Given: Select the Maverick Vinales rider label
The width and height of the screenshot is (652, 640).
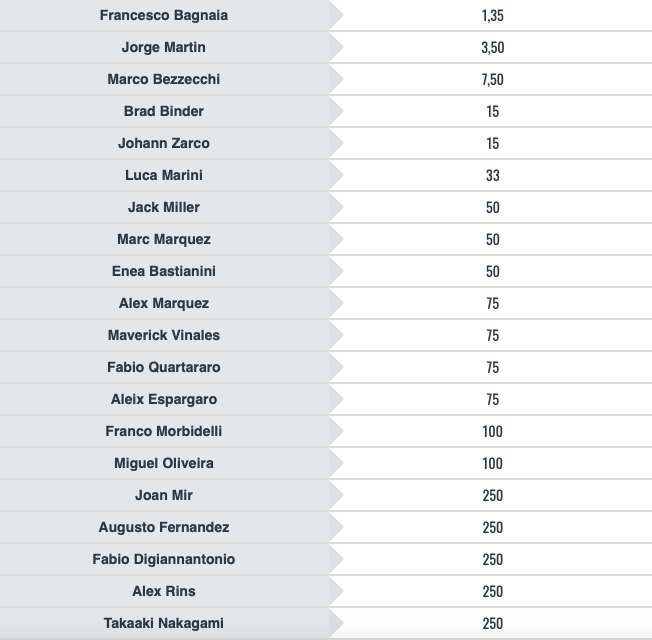Looking at the screenshot, I should (x=164, y=335).
